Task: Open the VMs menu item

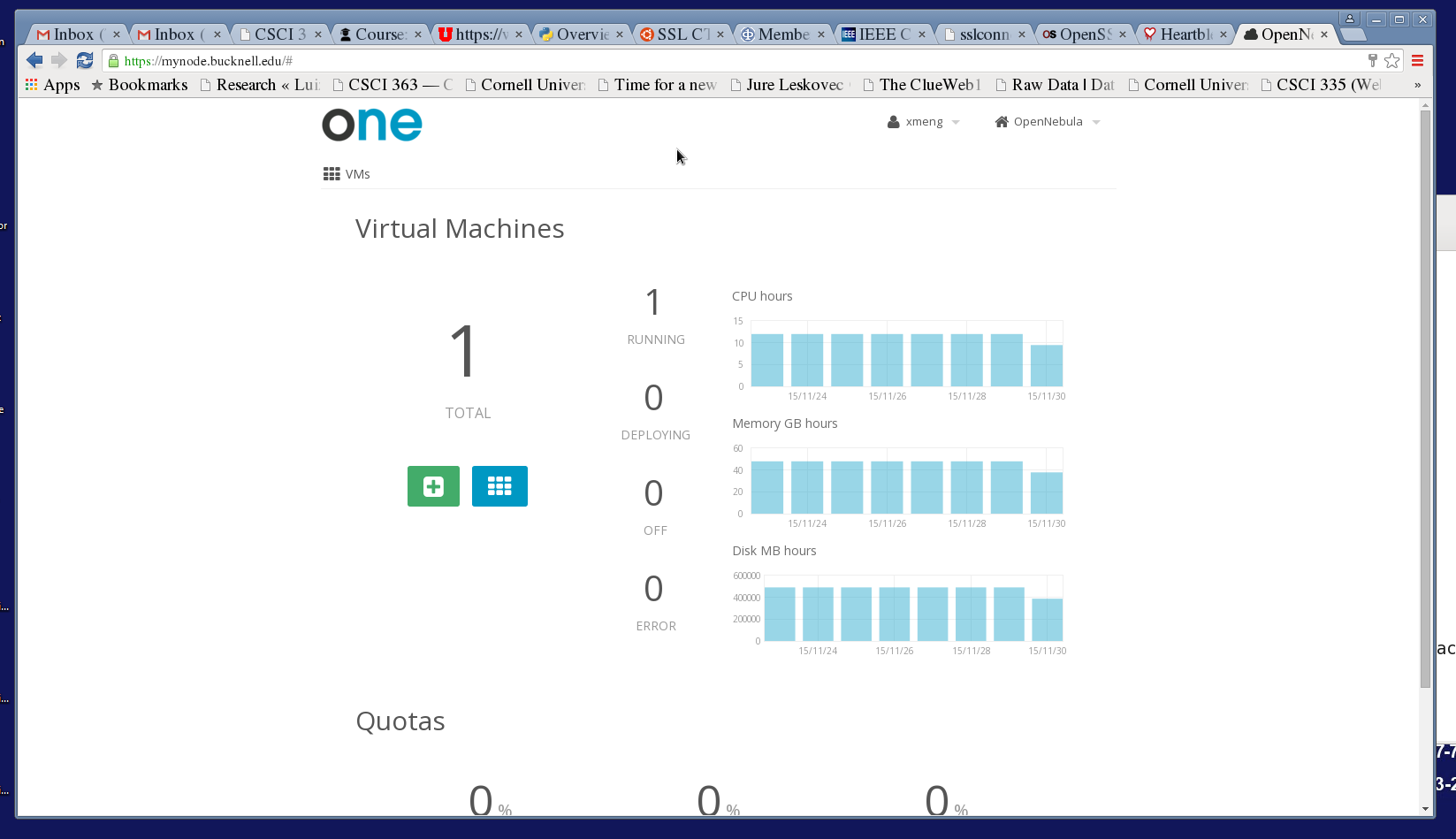Action: 347,174
